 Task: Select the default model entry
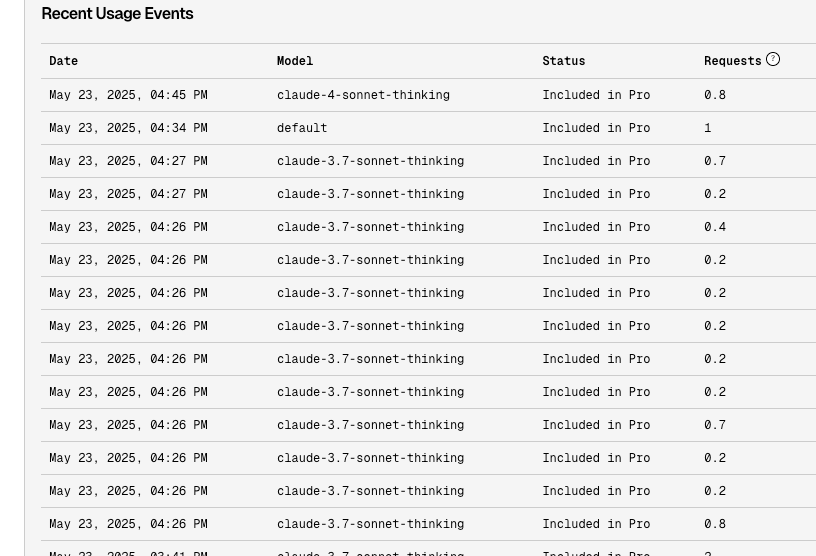click(x=302, y=128)
